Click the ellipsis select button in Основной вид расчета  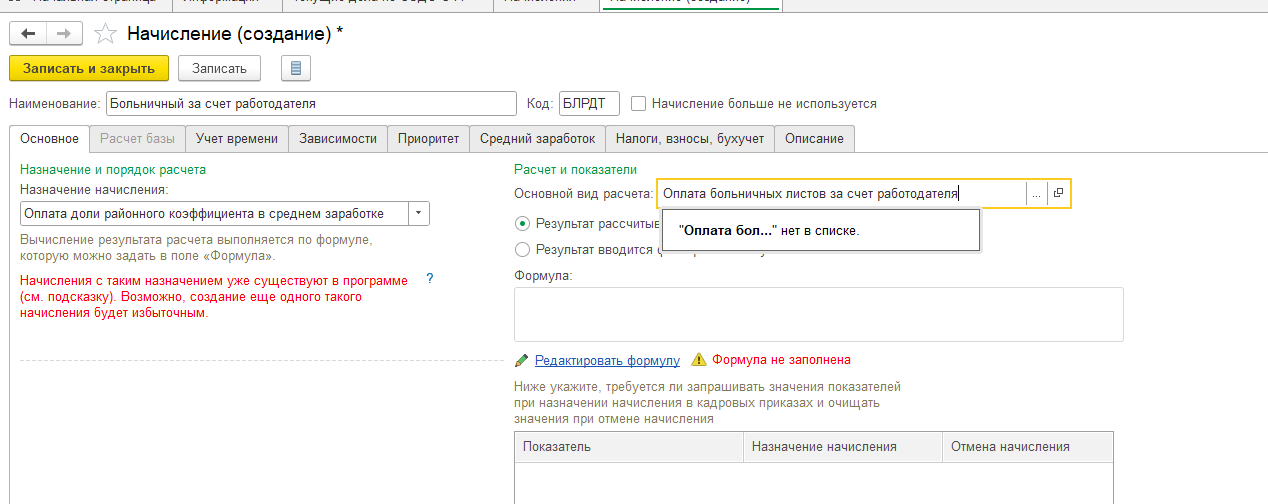click(x=1037, y=193)
